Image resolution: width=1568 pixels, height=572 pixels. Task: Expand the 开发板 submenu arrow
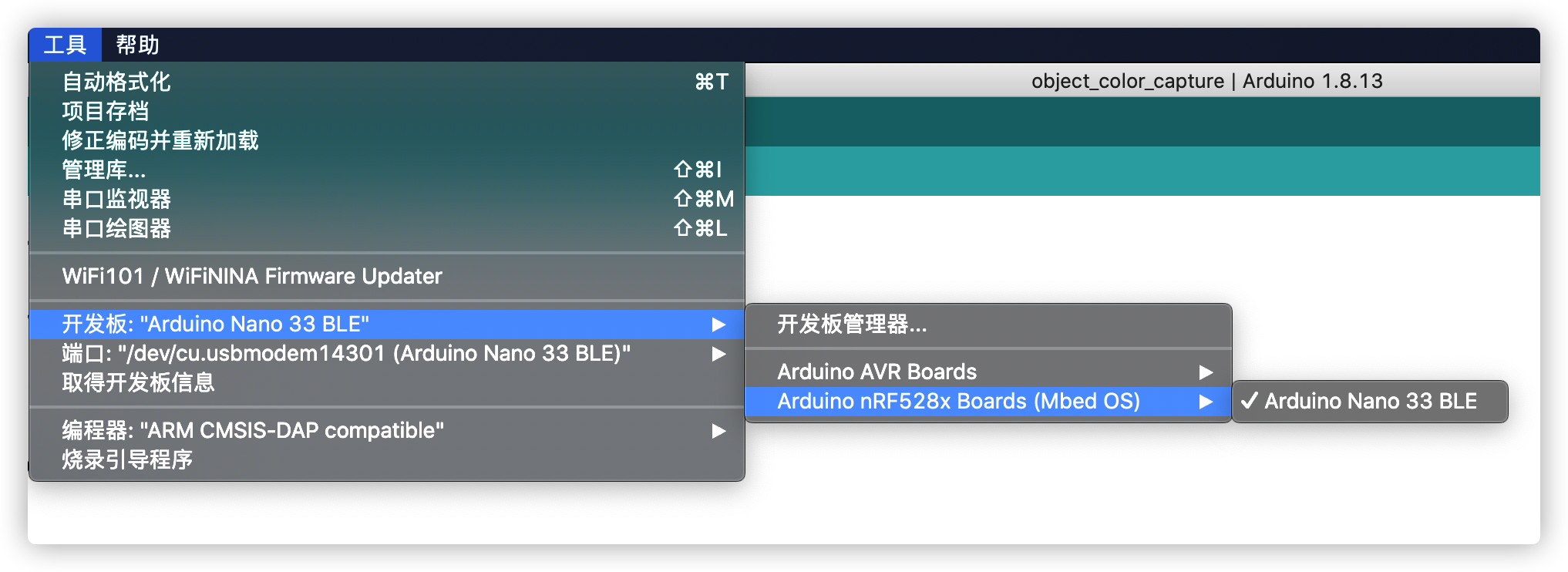(718, 325)
